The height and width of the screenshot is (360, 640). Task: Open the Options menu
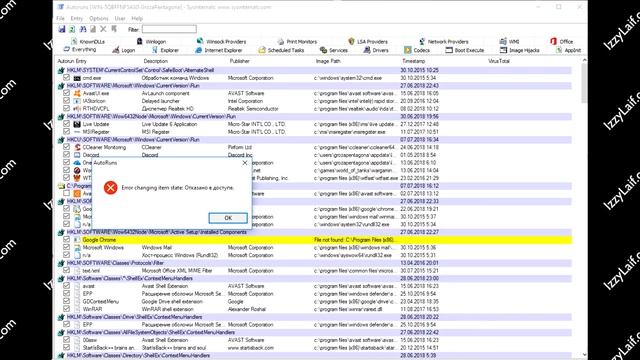(99, 18)
